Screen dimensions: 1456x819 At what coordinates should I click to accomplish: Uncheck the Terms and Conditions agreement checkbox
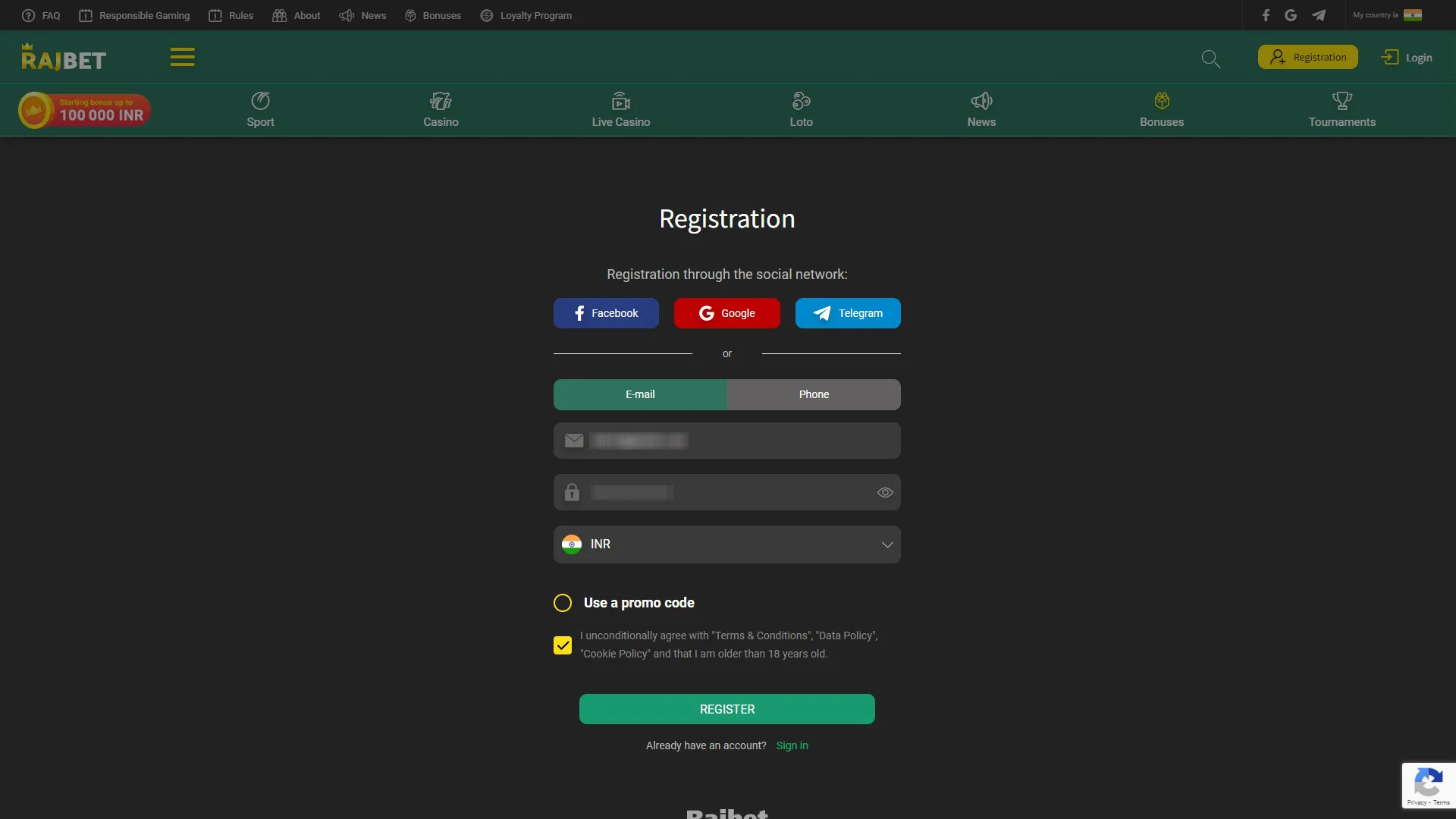[x=562, y=645]
